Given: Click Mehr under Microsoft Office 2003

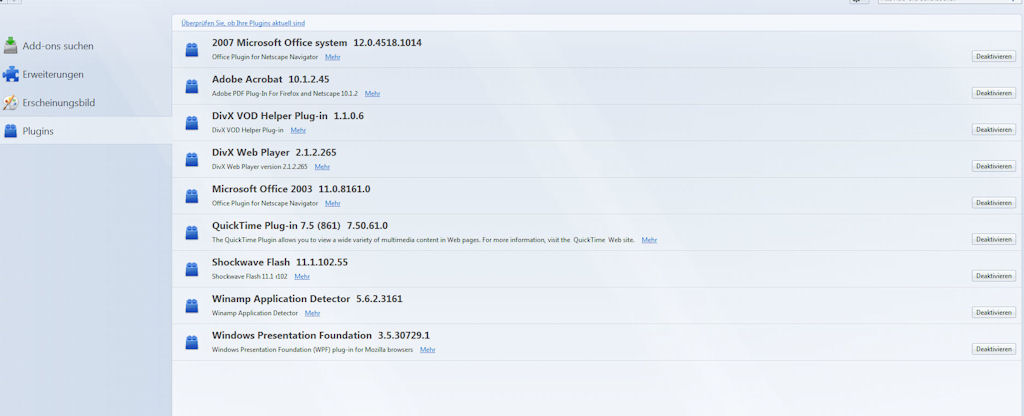Looking at the screenshot, I should (332, 203).
